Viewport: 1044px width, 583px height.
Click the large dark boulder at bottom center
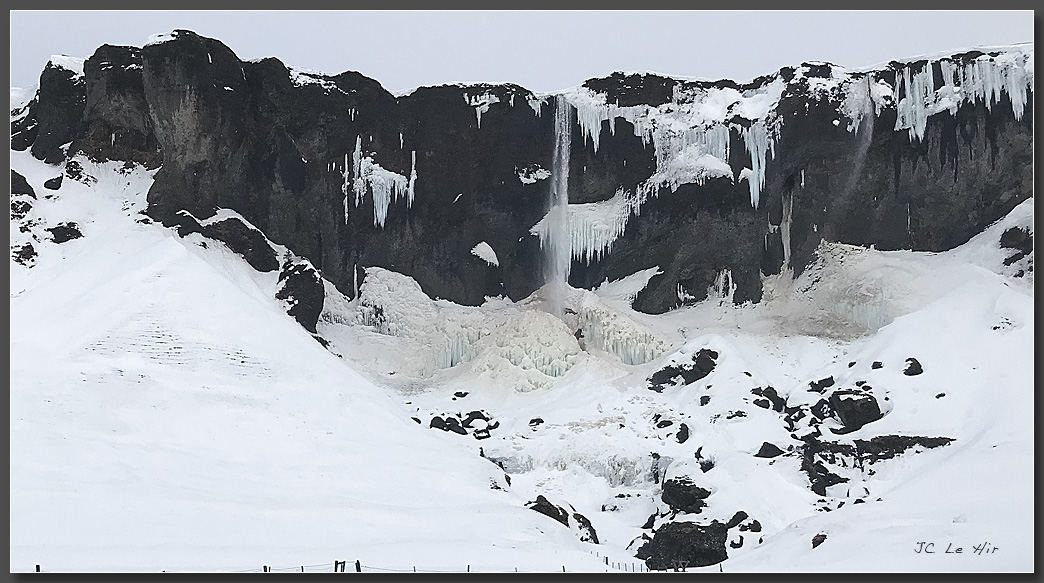686,545
